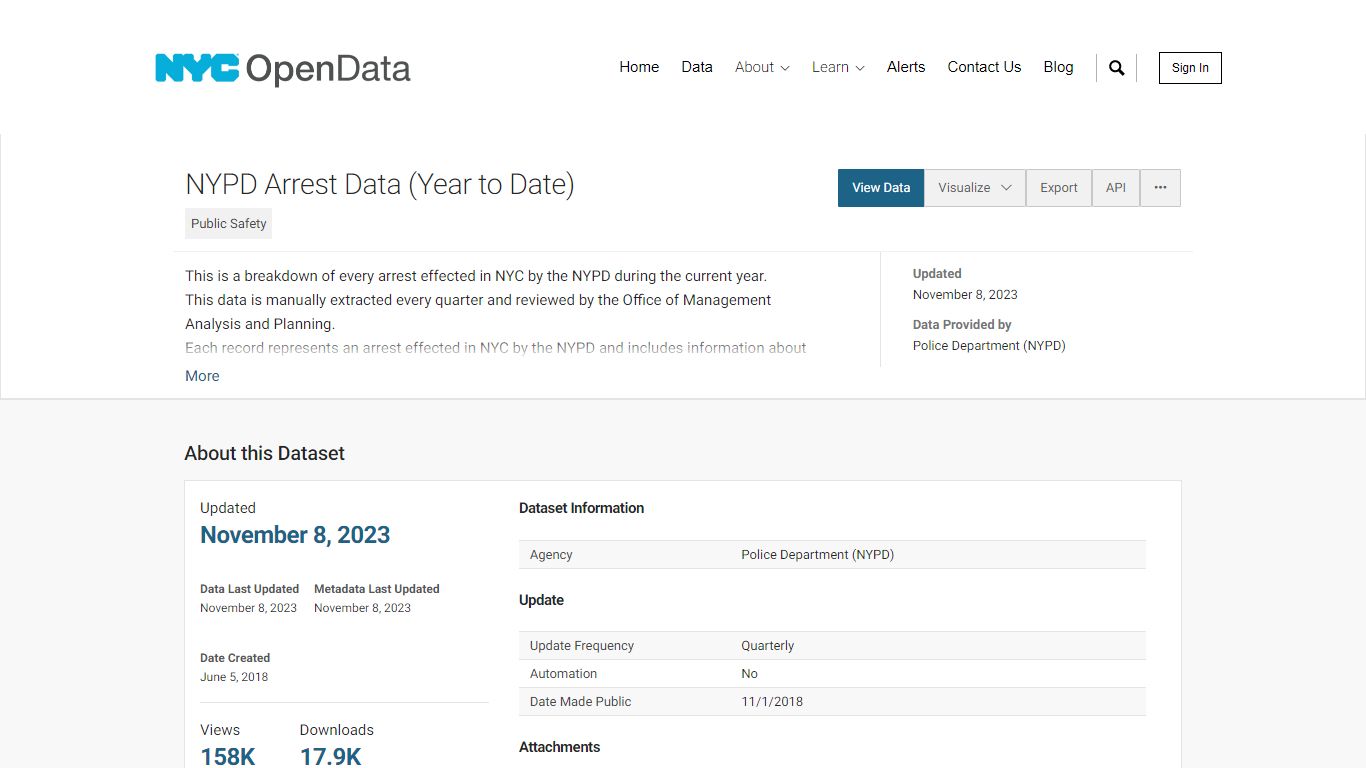Open the Visualize dropdown chevron
Viewport: 1366px width, 768px height.
click(1007, 188)
